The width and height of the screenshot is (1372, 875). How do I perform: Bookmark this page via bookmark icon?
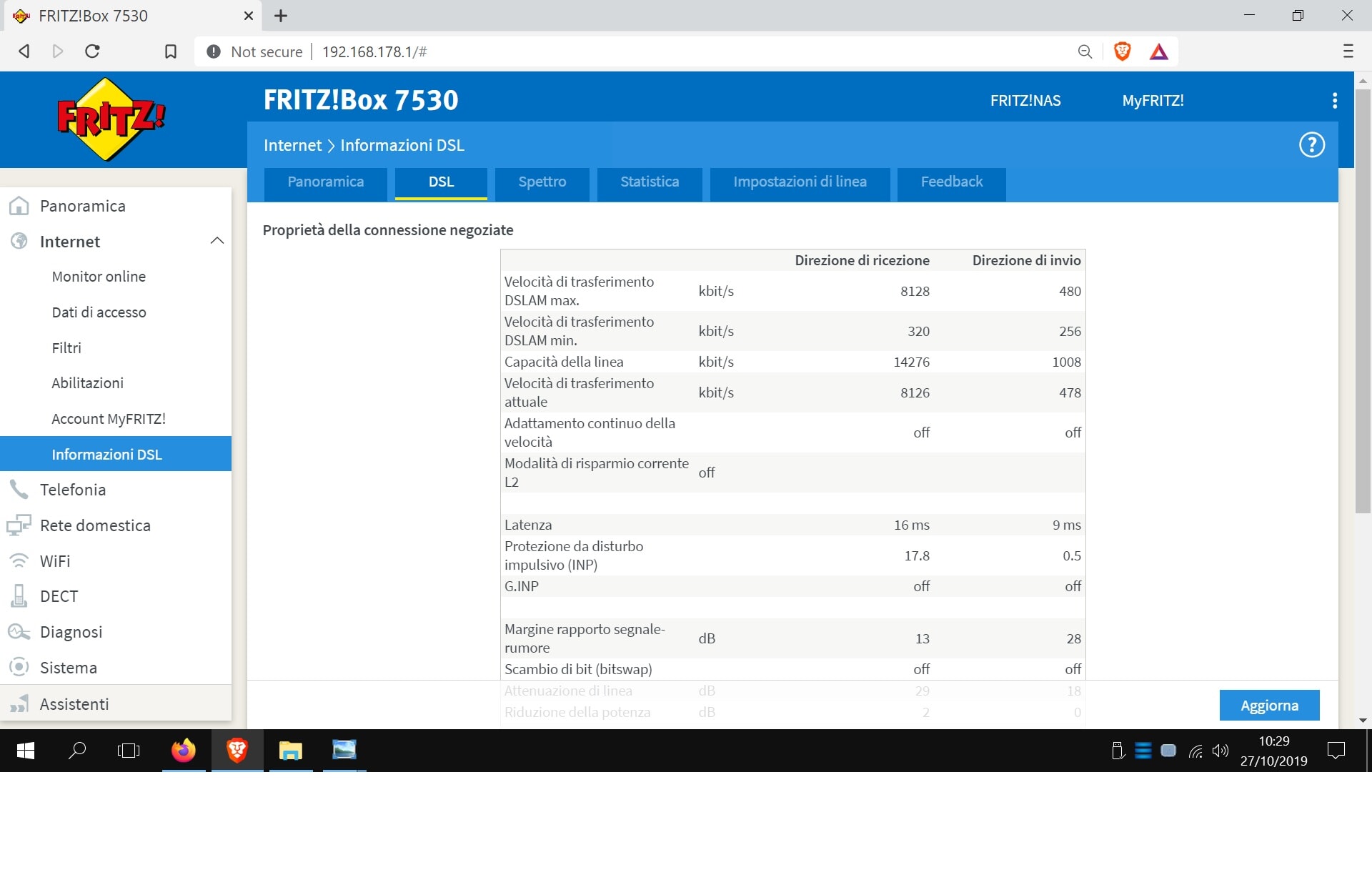pos(170,51)
